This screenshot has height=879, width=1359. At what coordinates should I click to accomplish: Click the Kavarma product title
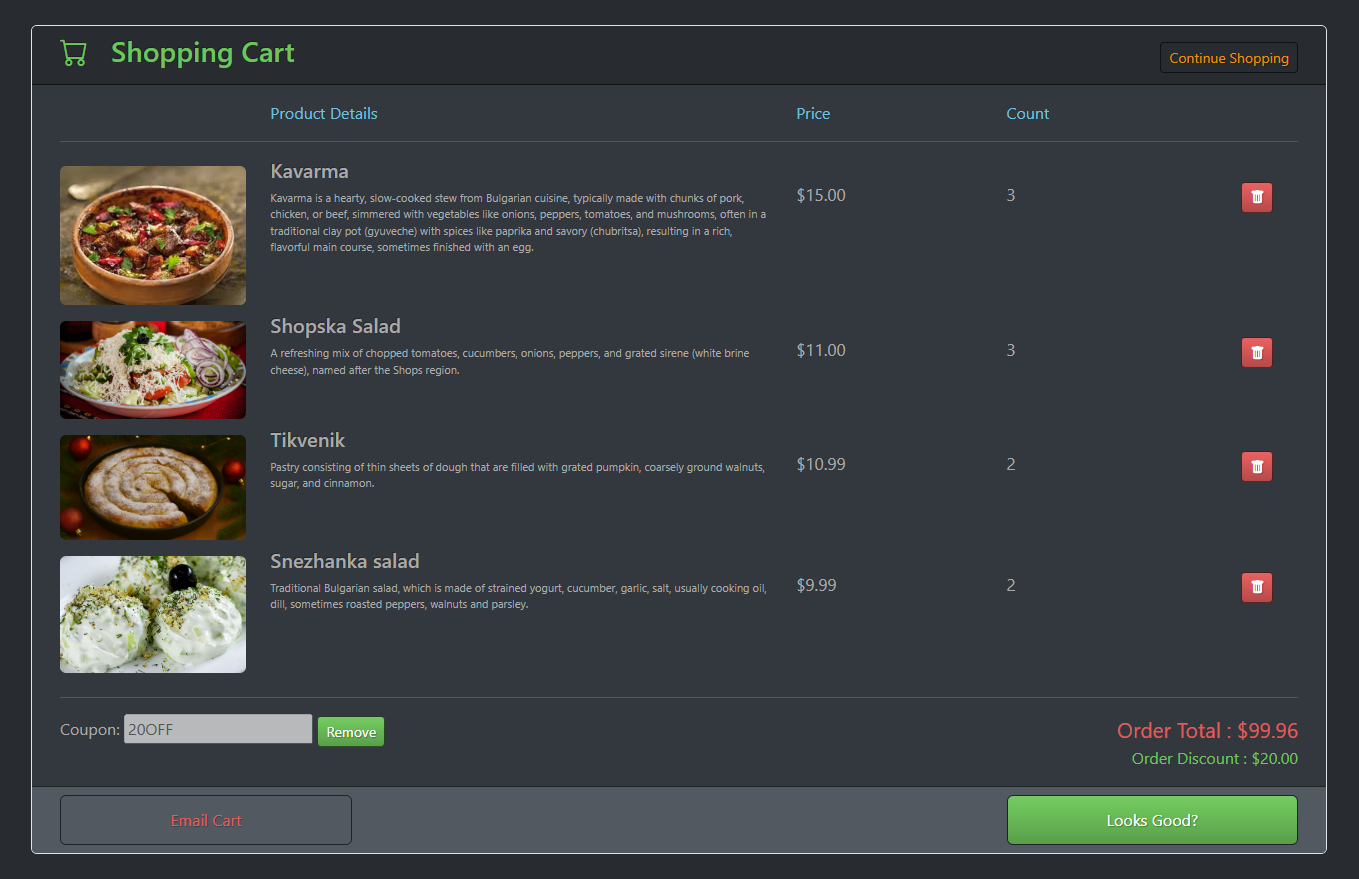click(x=309, y=171)
